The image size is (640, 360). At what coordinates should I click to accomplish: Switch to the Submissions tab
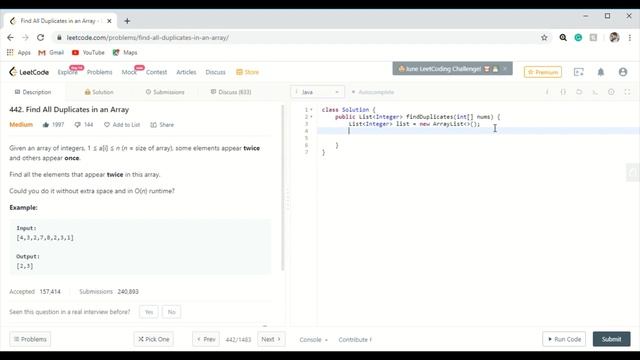point(165,92)
